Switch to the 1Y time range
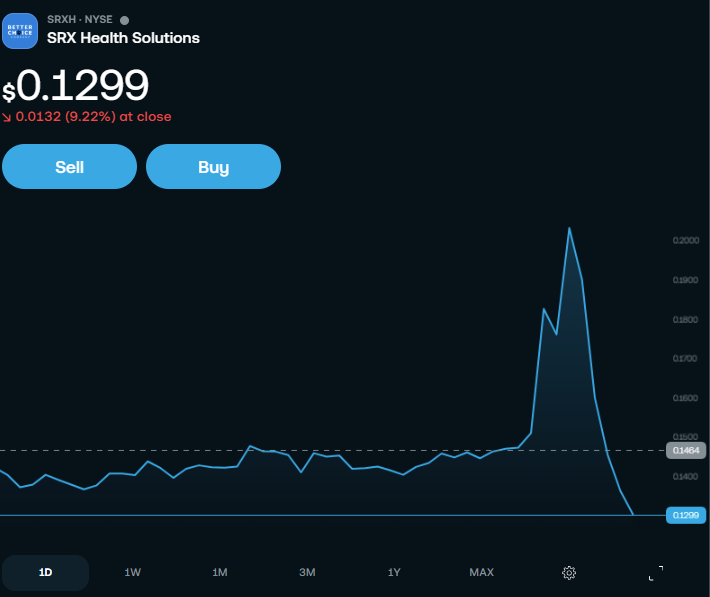This screenshot has width=710, height=597. (x=394, y=573)
